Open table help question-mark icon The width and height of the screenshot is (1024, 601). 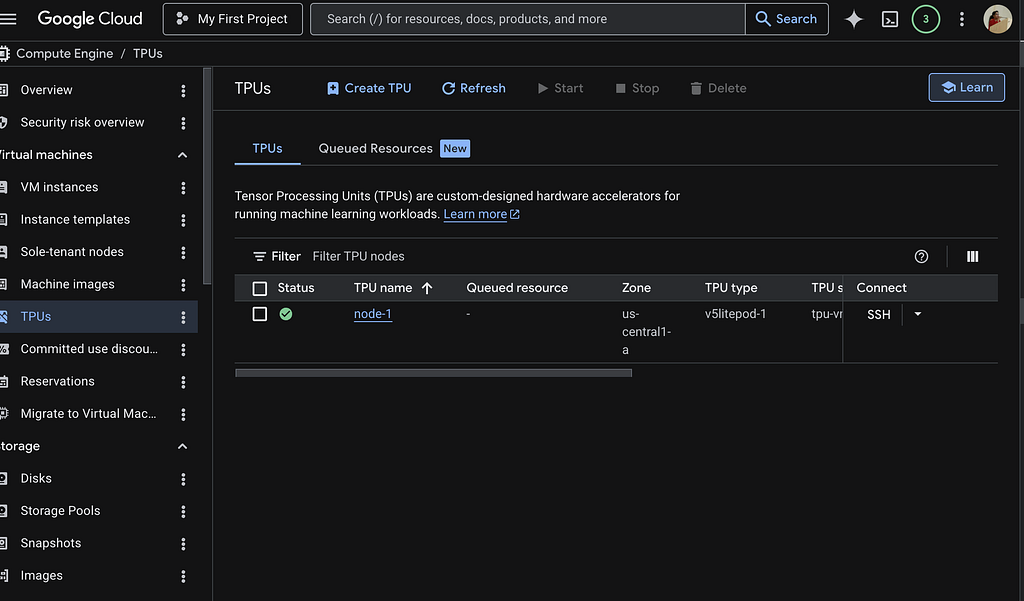click(921, 257)
